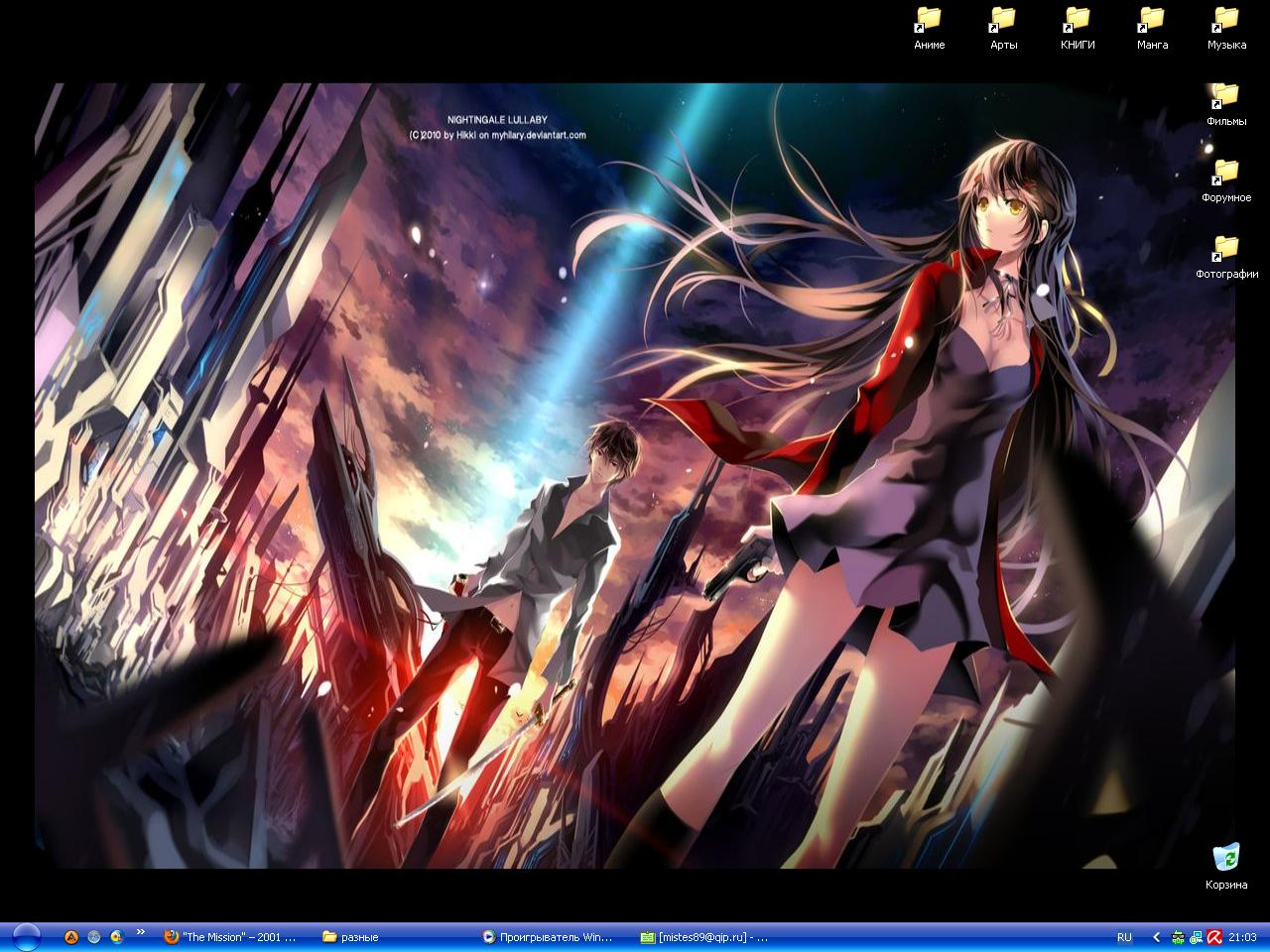The image size is (1270, 952).
Task: Select the Фотографии folder shortcut
Action: [x=1226, y=257]
